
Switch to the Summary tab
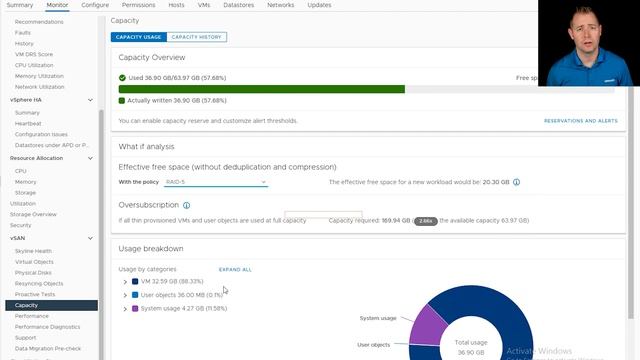(20, 5)
